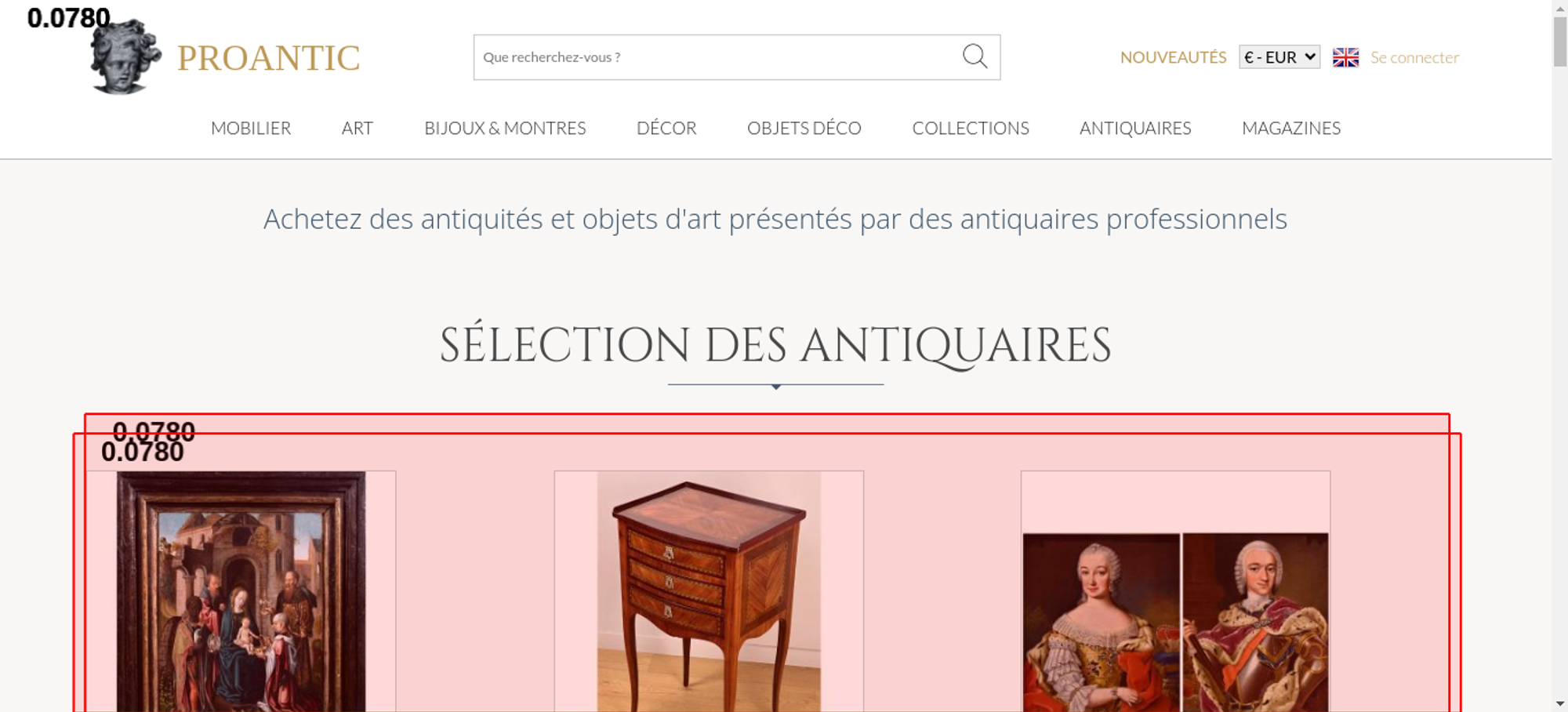Open the OBJETS DÉCO menu
This screenshot has height=712, width=1568.
(x=804, y=128)
